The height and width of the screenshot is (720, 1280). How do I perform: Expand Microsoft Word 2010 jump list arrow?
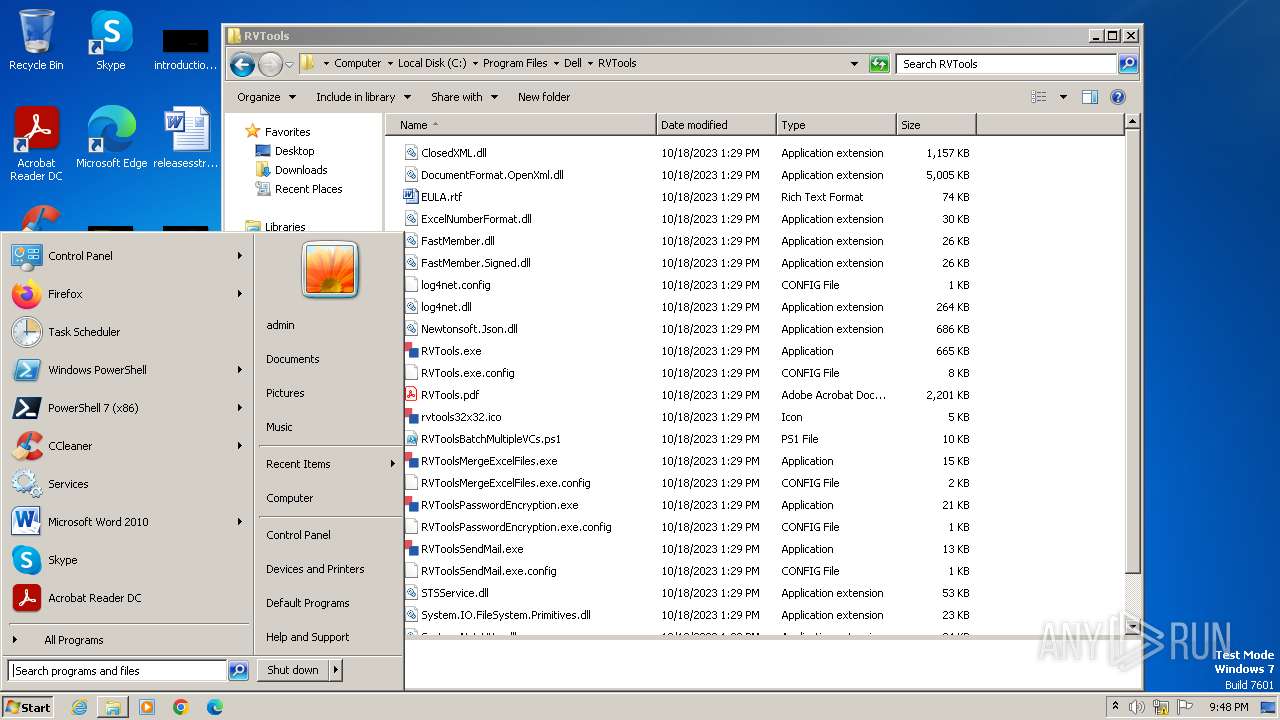pyautogui.click(x=240, y=522)
